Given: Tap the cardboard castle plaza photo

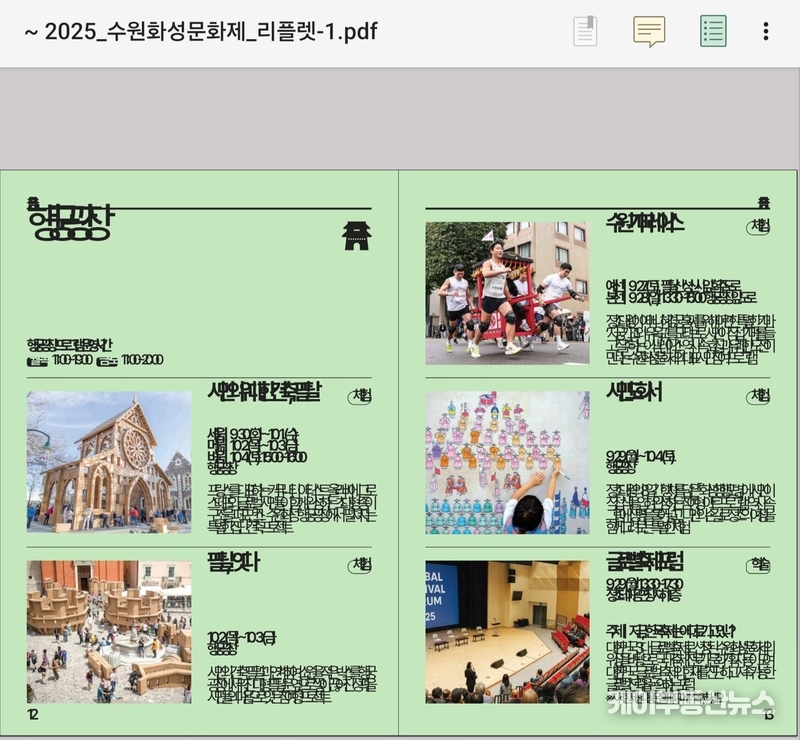Looking at the screenshot, I should pos(109,632).
